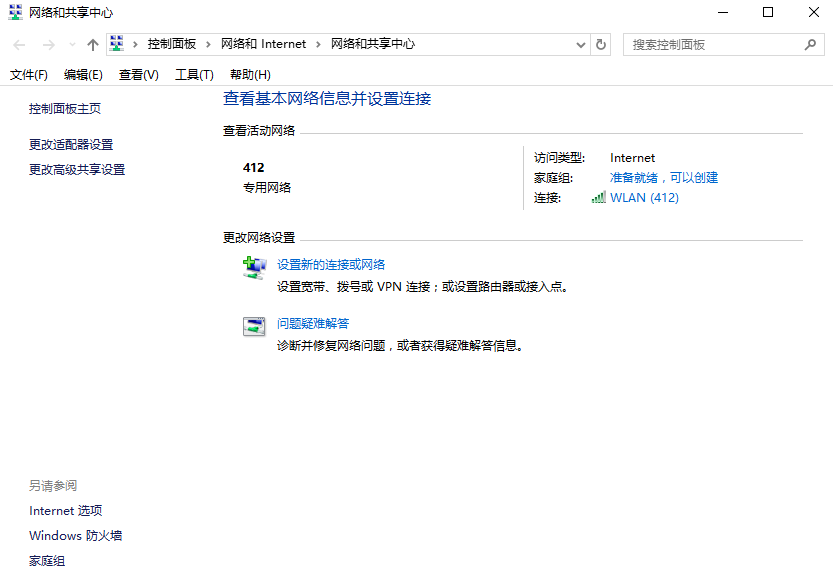Screen dimensions: 833x587
Task: Open the recent locations dropdown arrow
Action: click(x=72, y=45)
